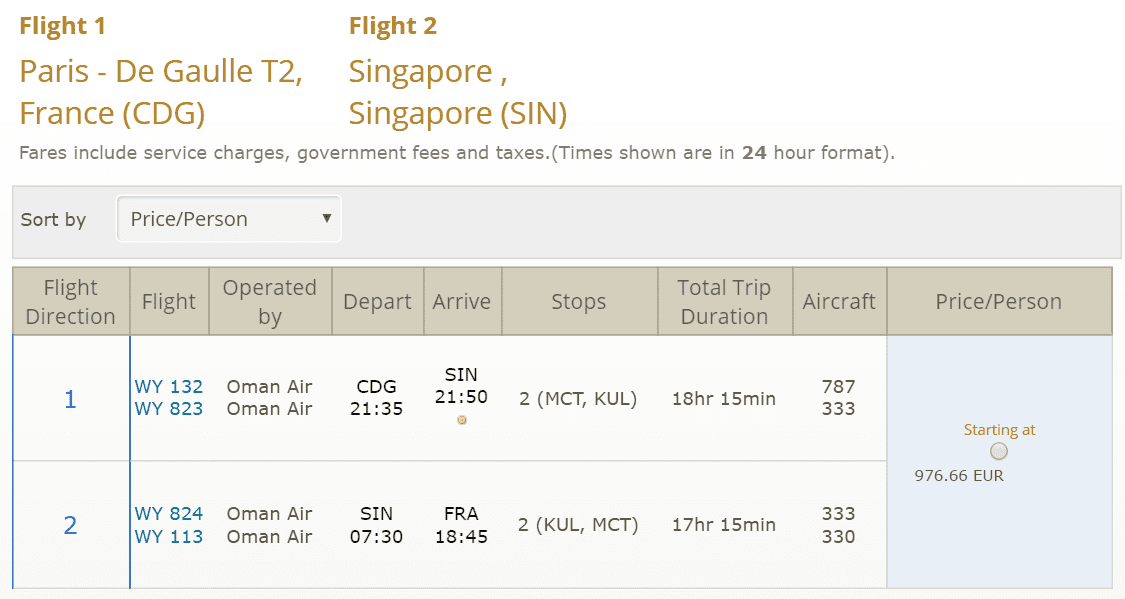Click the Arrive column header
The width and height of the screenshot is (1125, 599).
462,301
